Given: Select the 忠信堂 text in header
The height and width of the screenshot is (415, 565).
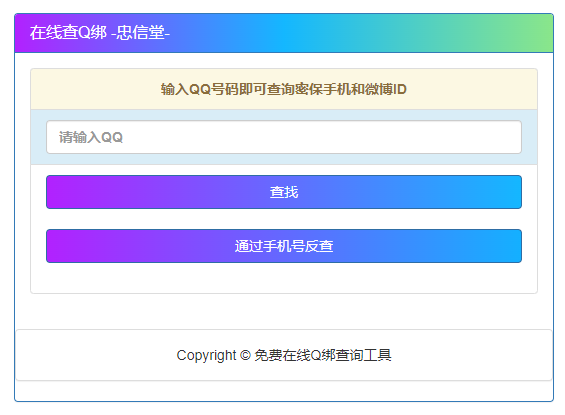Looking at the screenshot, I should coord(141,32).
